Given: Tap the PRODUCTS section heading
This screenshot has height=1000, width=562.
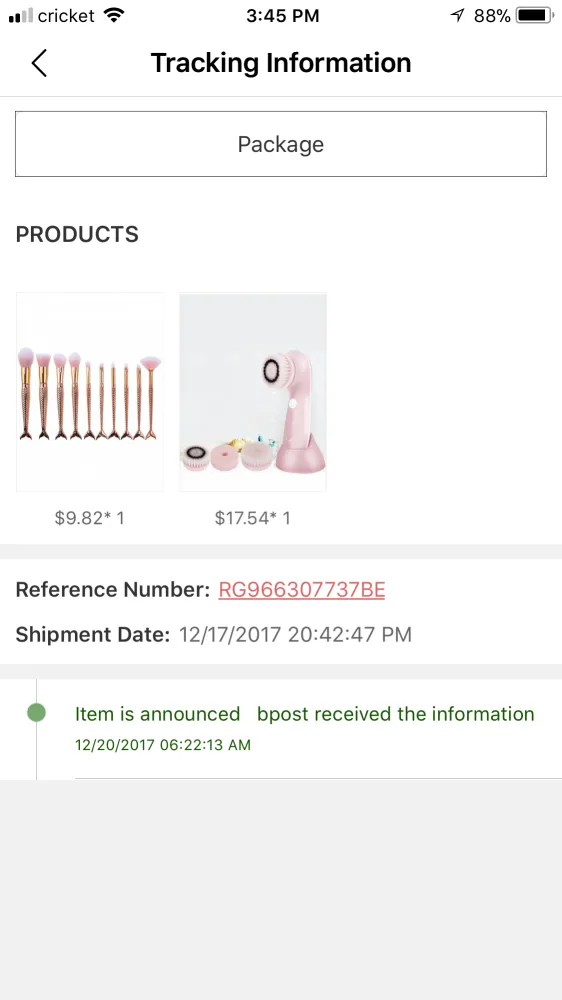Looking at the screenshot, I should coord(77,235).
